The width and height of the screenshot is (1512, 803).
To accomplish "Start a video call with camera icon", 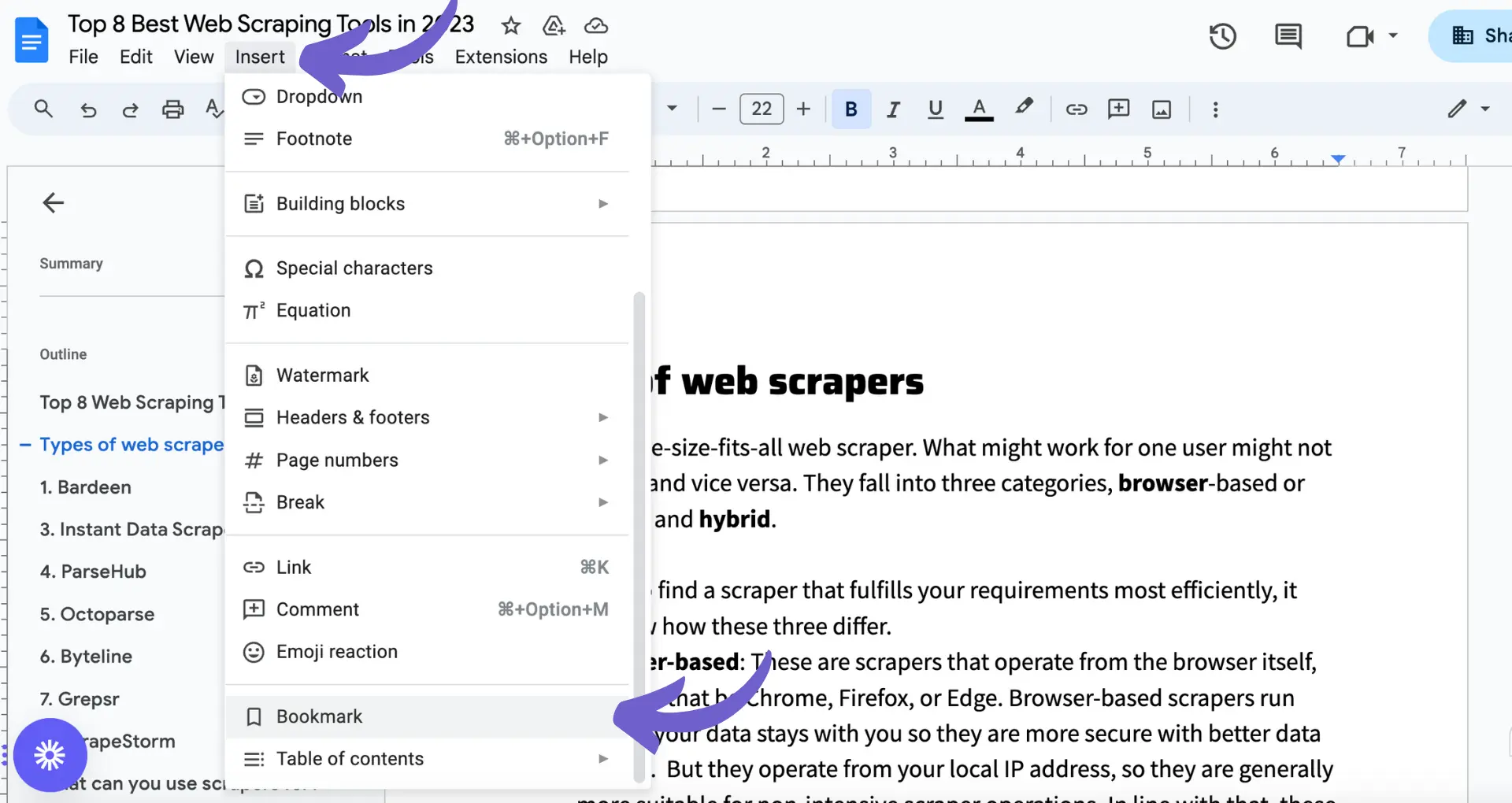I will click(x=1360, y=36).
